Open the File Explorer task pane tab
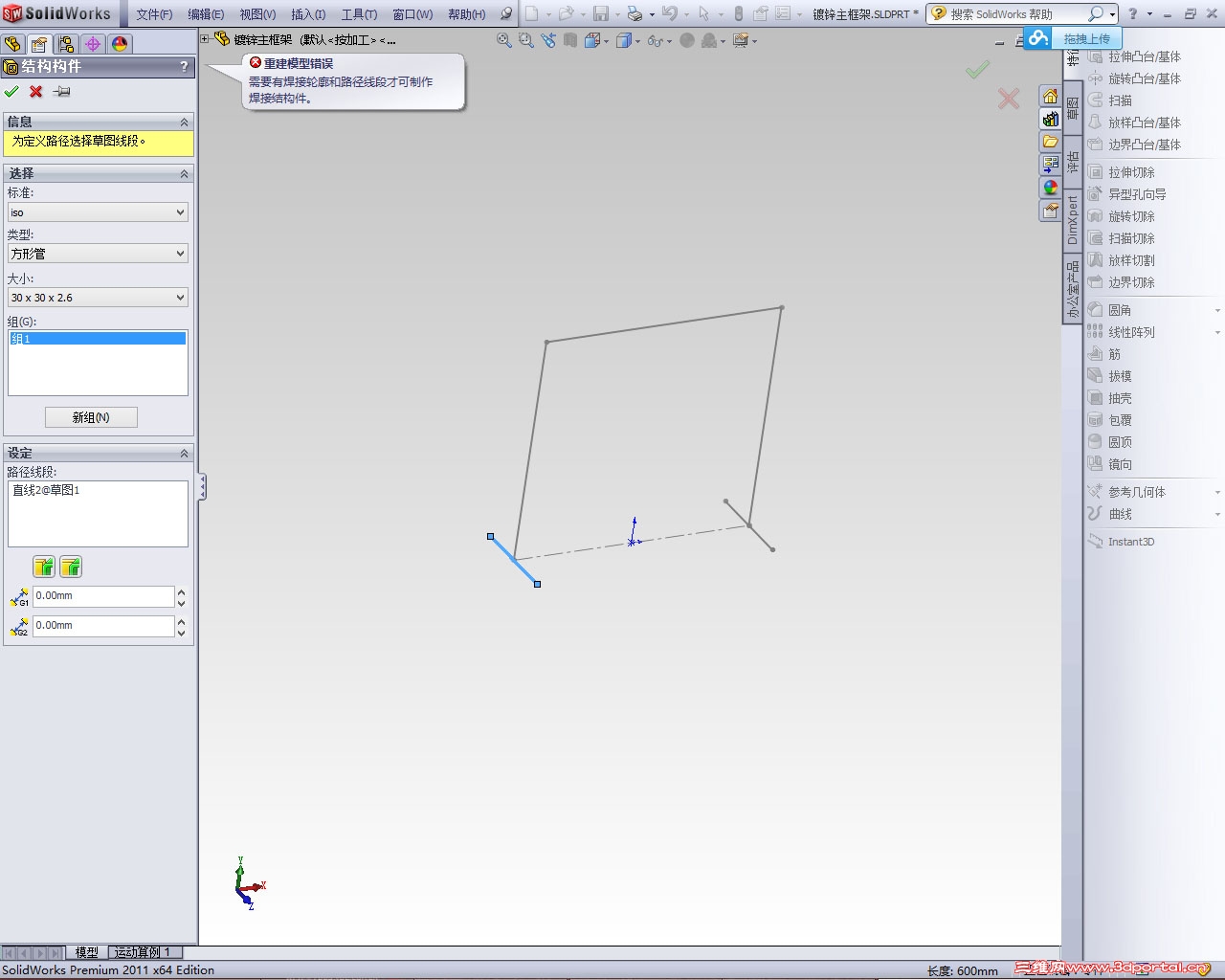This screenshot has height=980, width=1225. [1050, 142]
